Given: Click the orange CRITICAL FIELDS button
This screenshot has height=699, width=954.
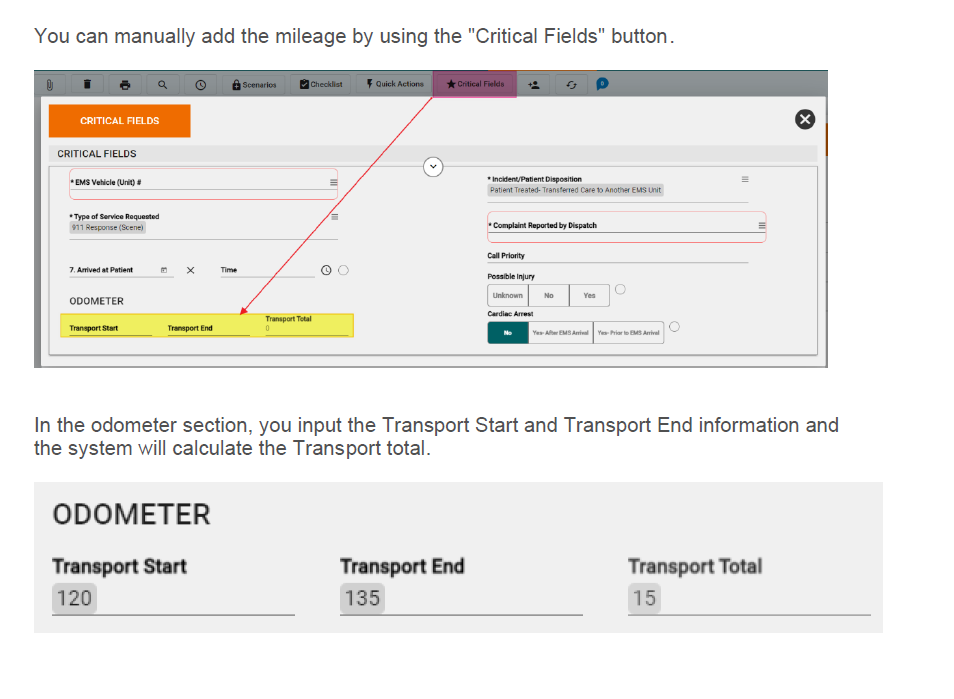Looking at the screenshot, I should [x=119, y=121].
